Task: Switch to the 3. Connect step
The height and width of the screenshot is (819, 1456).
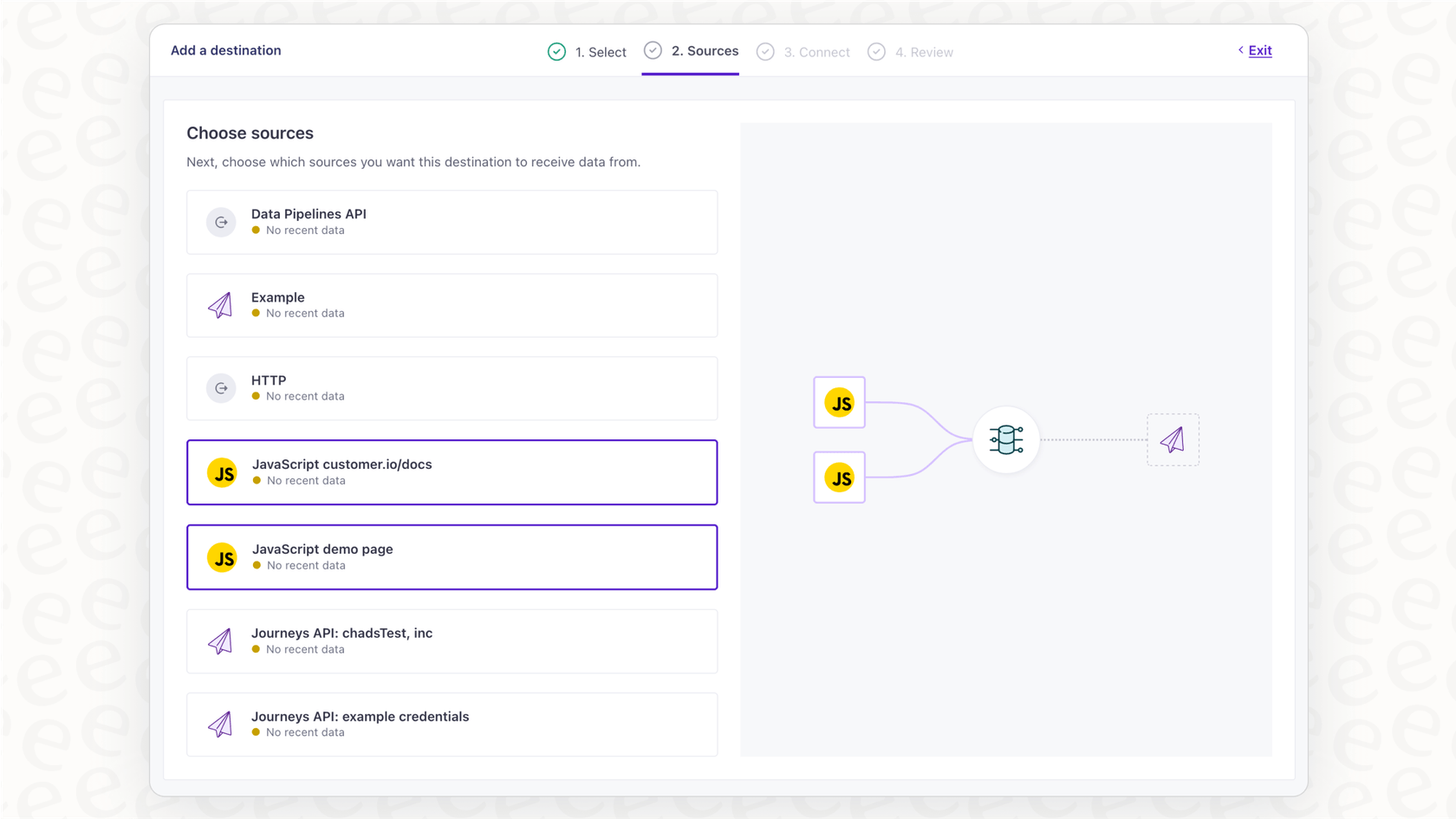Action: (x=816, y=51)
